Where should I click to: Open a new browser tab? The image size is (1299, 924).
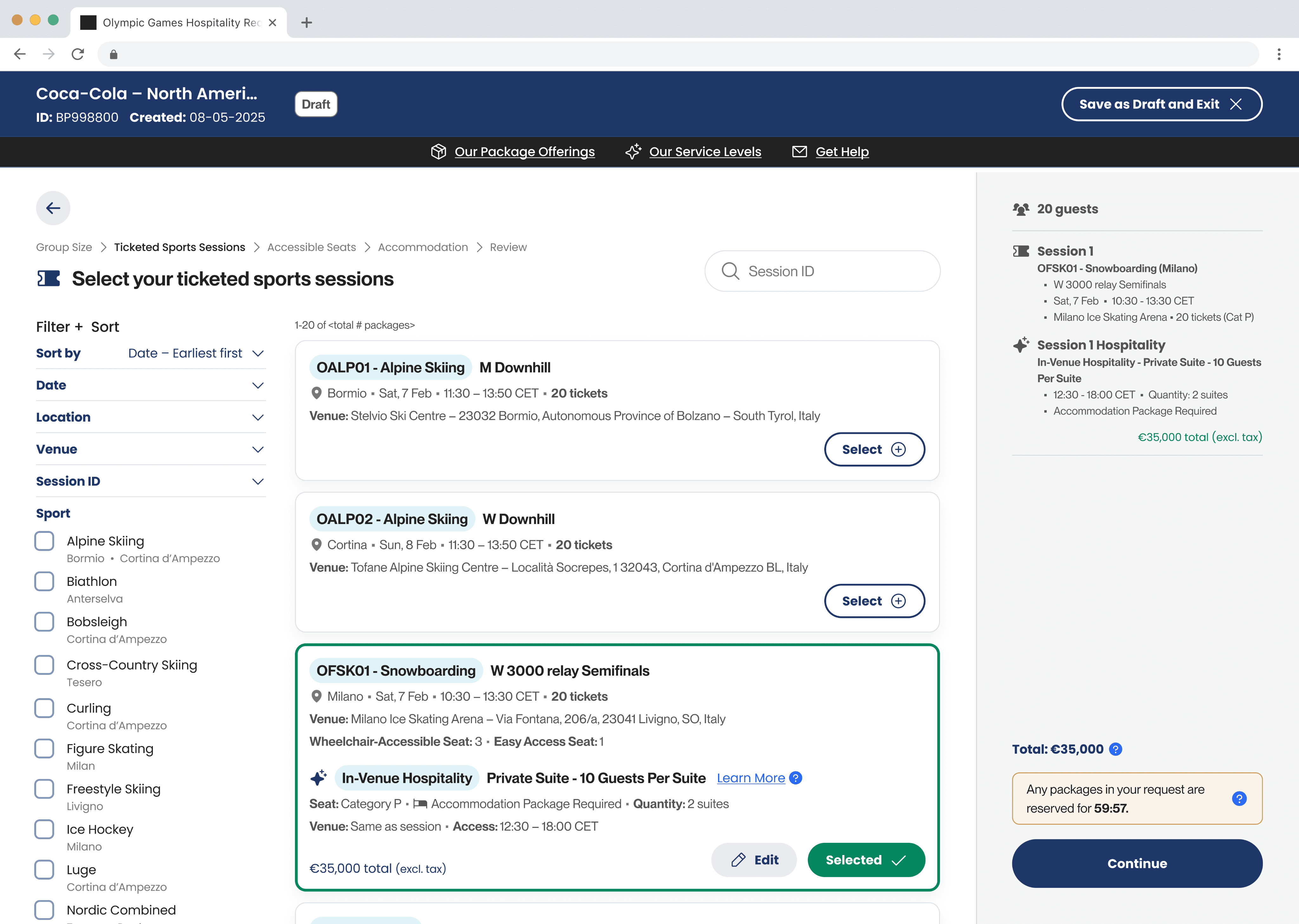pyautogui.click(x=307, y=22)
